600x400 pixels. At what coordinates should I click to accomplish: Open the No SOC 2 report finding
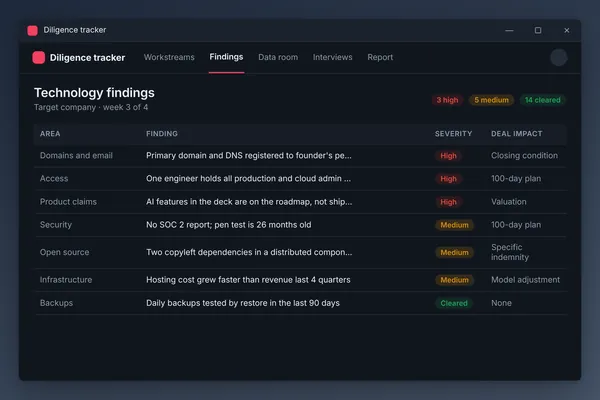tap(228, 225)
